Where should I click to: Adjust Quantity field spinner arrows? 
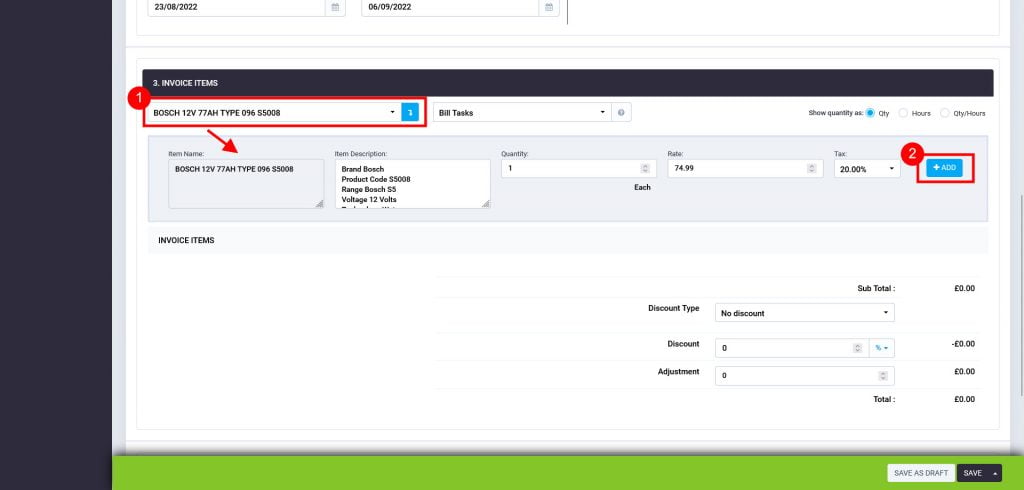pyautogui.click(x=645, y=169)
